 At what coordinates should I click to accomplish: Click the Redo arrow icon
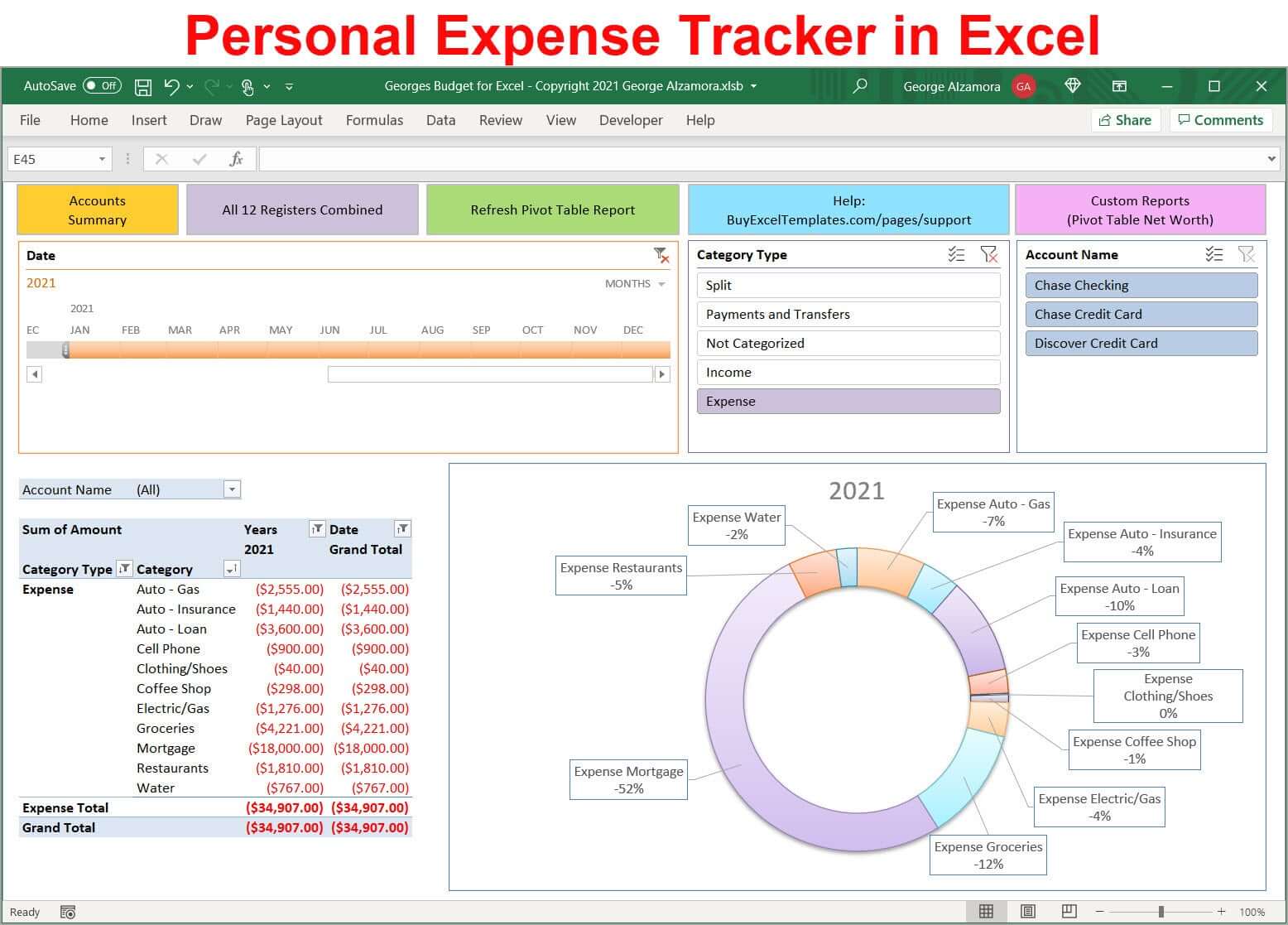pyautogui.click(x=212, y=86)
